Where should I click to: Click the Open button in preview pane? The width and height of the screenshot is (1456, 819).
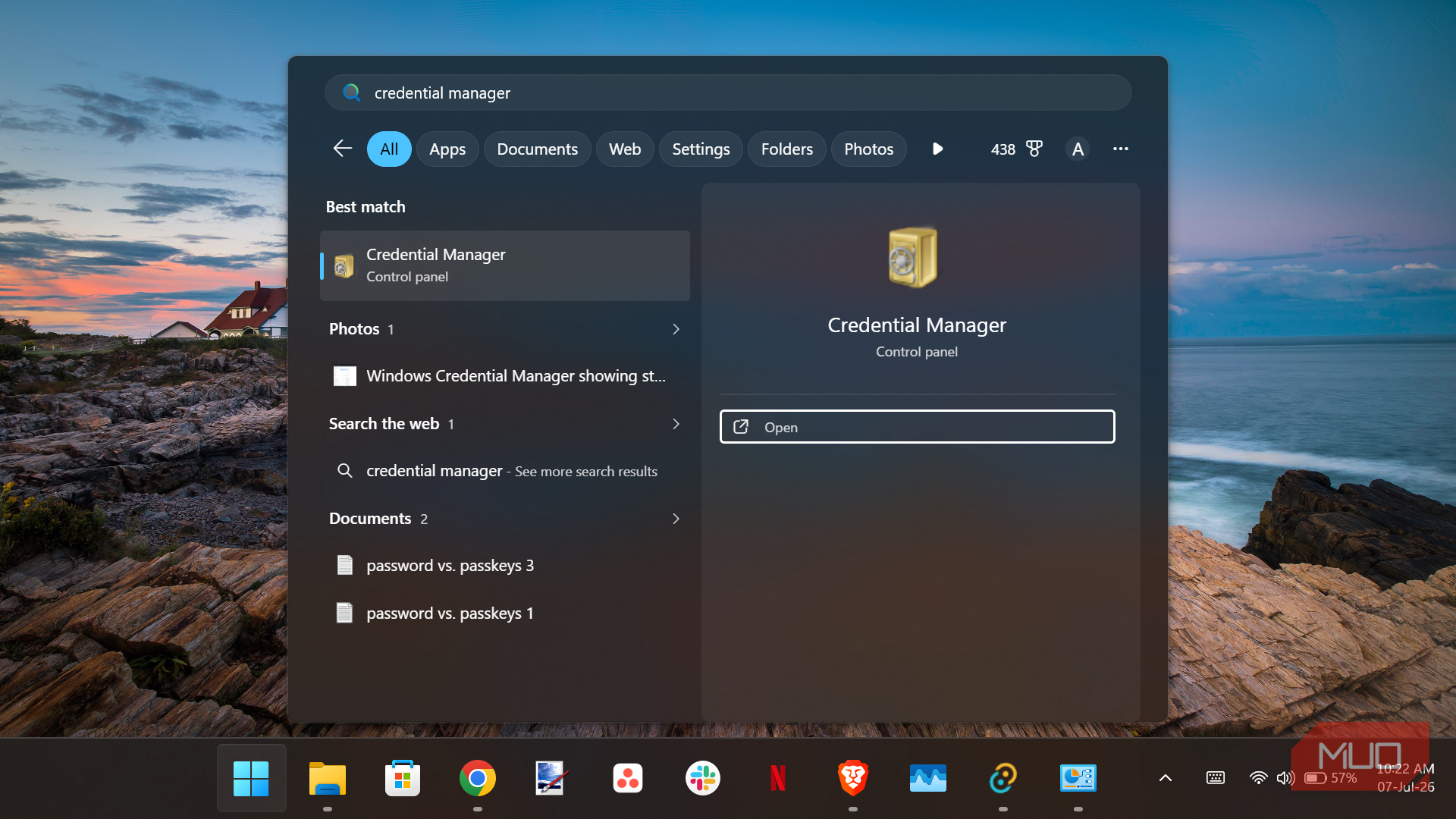pyautogui.click(x=917, y=427)
